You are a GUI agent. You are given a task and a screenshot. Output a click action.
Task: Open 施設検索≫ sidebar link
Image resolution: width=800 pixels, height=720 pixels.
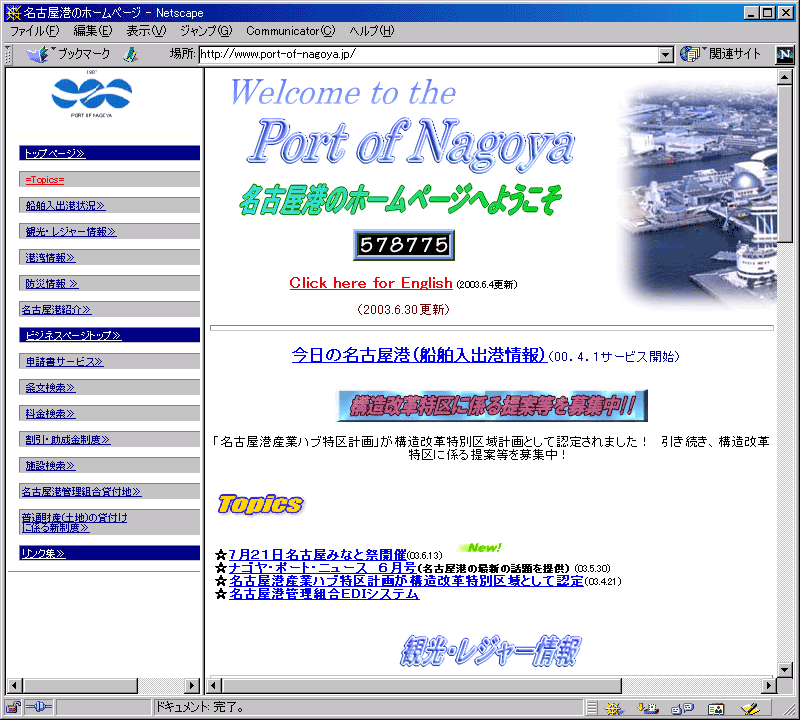pos(51,466)
